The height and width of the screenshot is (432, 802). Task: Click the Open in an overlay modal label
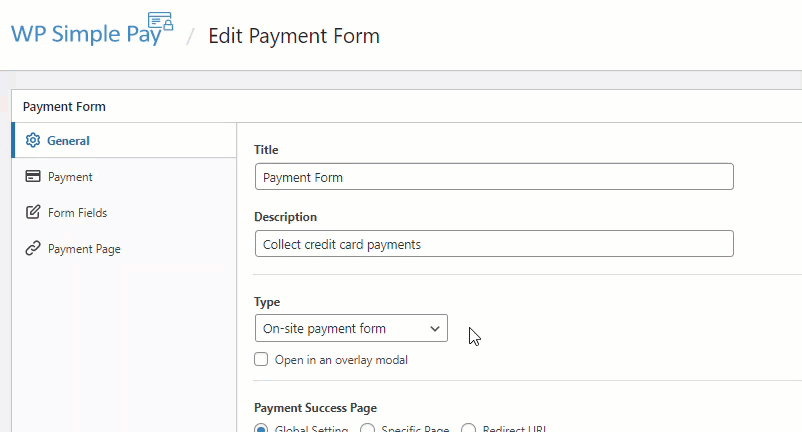coord(341,360)
